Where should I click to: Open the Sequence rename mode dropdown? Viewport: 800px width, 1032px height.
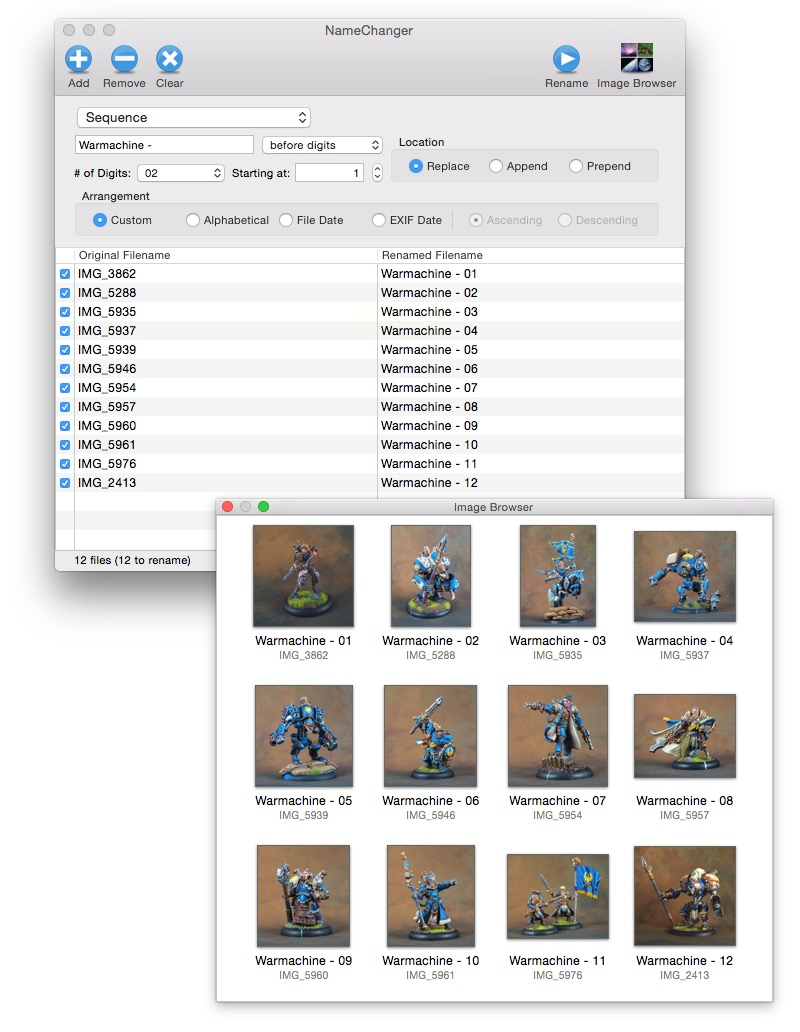pyautogui.click(x=194, y=118)
